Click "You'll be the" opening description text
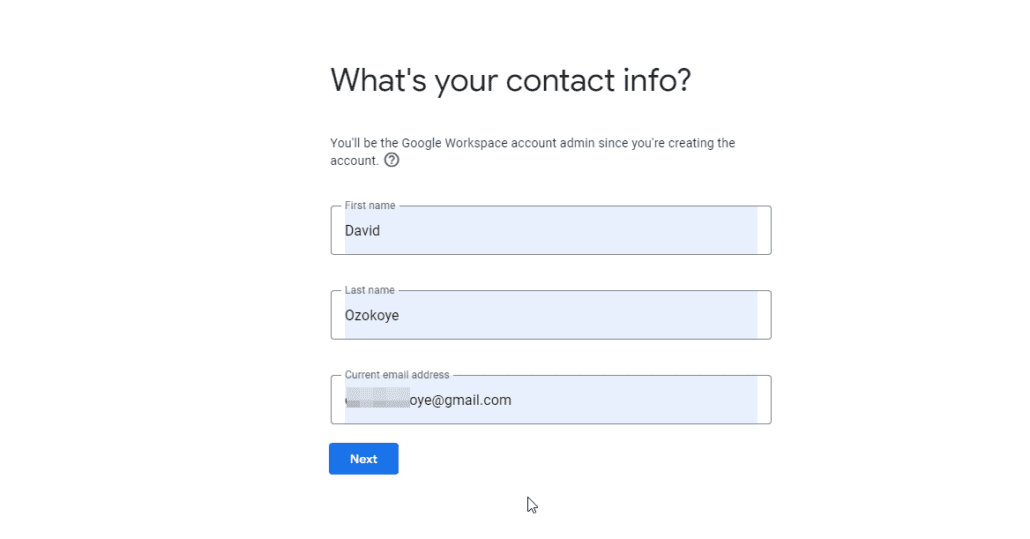Screen dimensions: 1030x539 (365, 143)
